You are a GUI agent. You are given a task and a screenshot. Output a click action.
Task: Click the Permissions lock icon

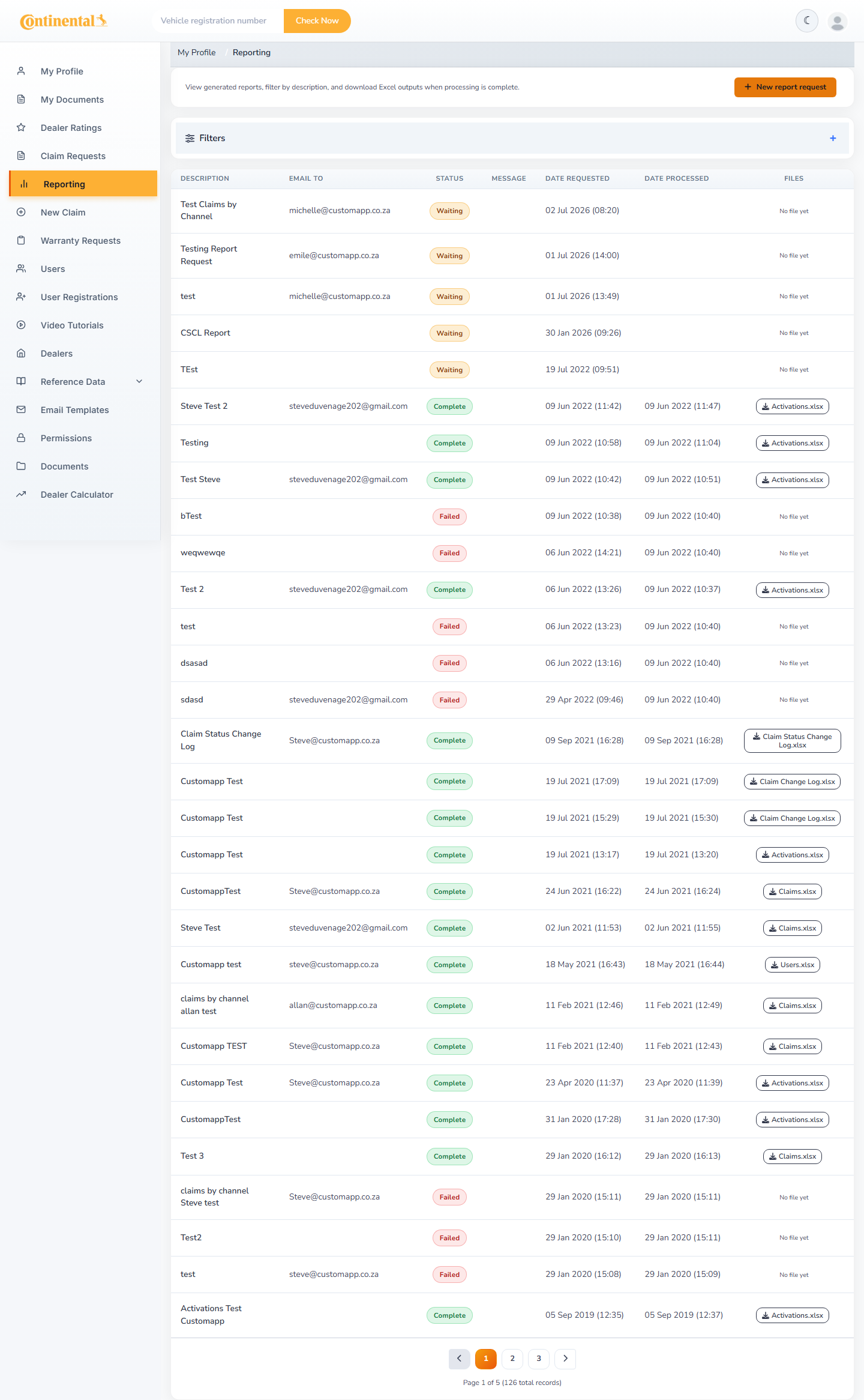pyautogui.click(x=21, y=438)
